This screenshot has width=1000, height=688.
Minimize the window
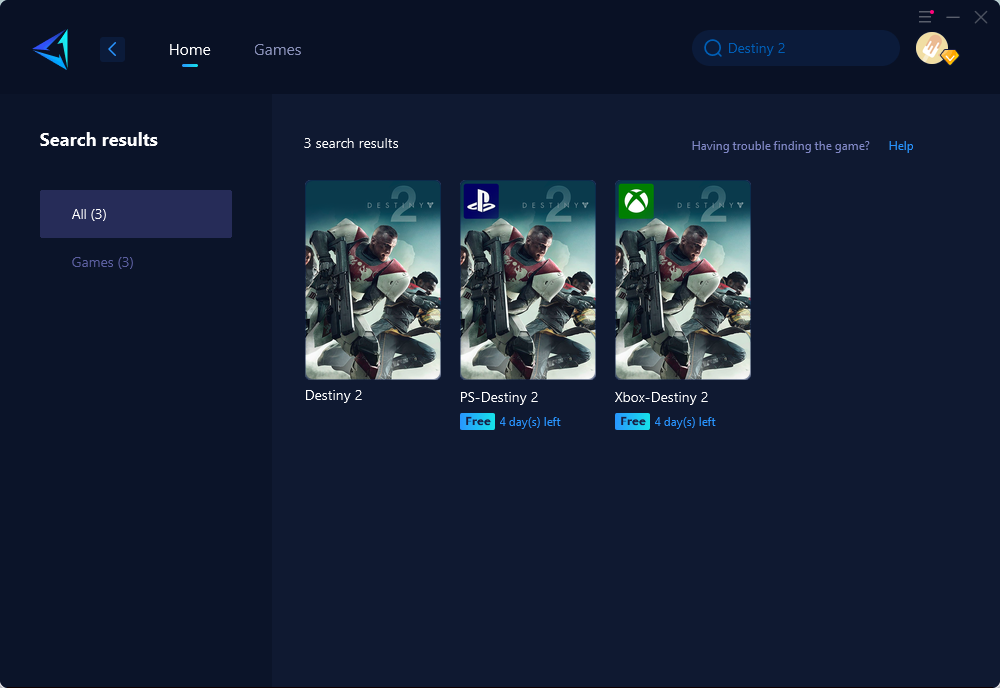click(953, 17)
